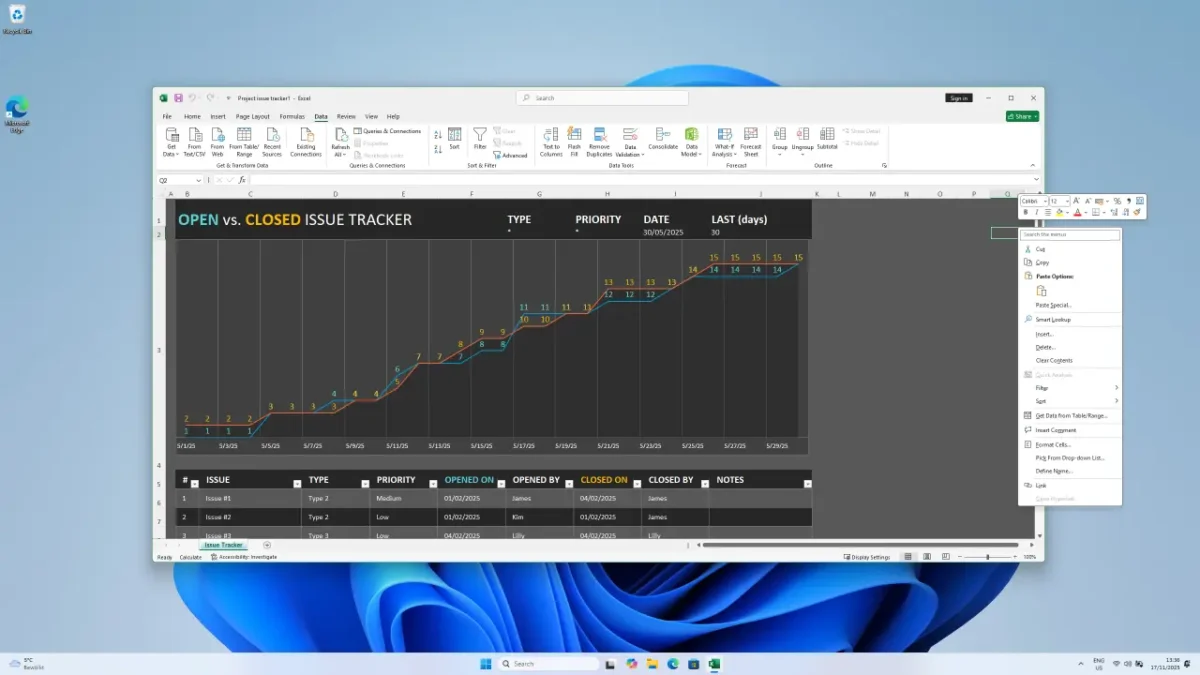1200x675 pixels.
Task: Toggle bold in the mini toolbar
Action: point(1025,212)
